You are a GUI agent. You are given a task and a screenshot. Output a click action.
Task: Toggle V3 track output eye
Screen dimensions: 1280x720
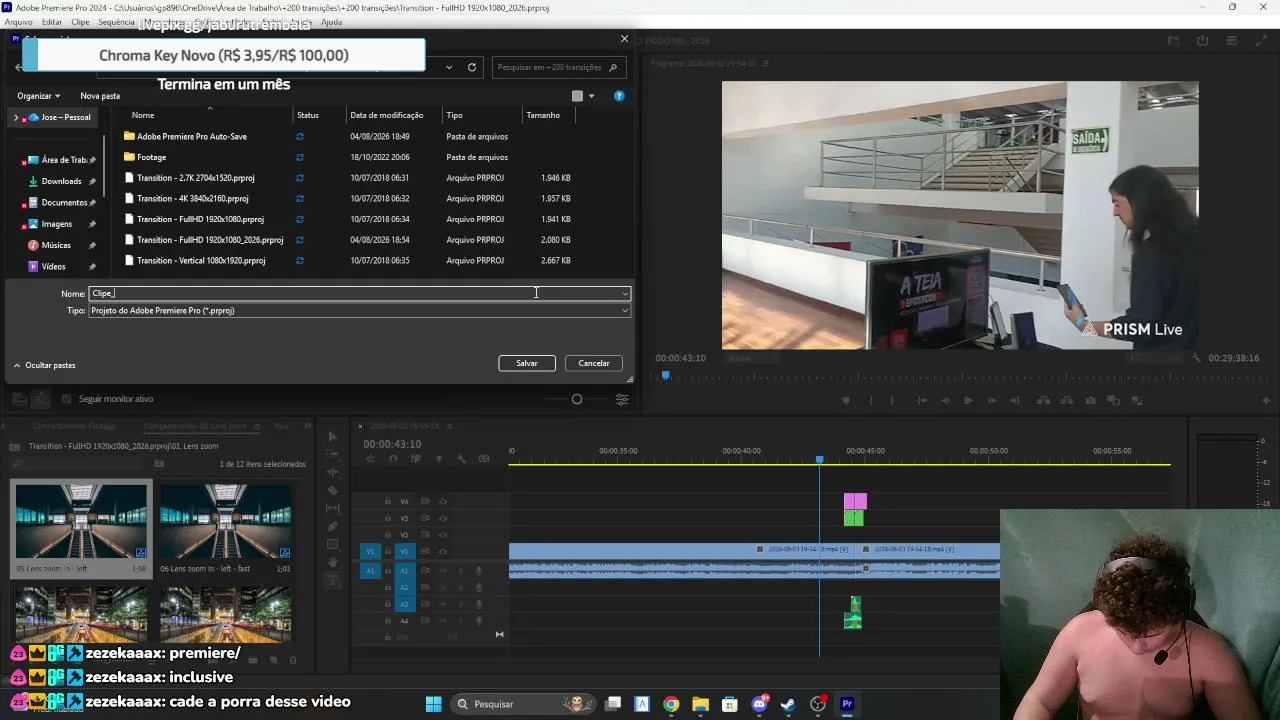(443, 518)
